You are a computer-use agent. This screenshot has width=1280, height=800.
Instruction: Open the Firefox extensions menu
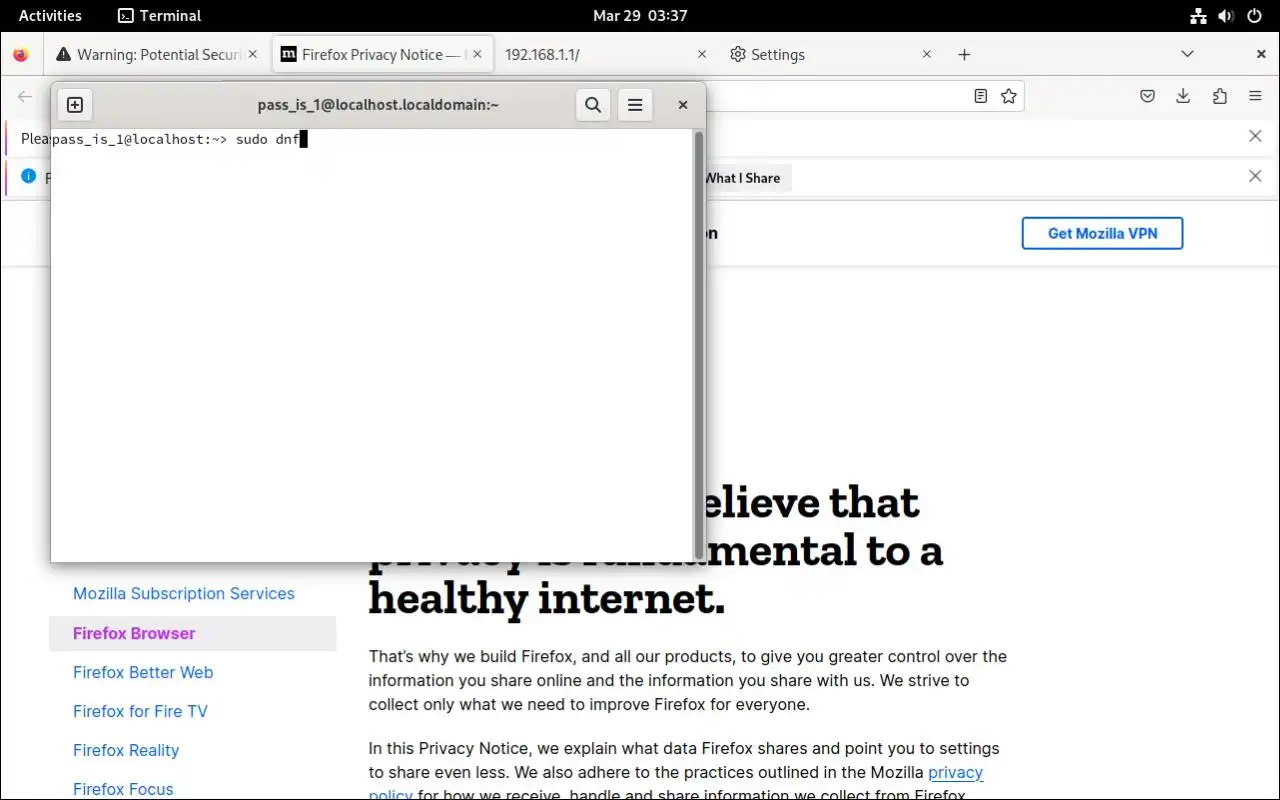[x=1219, y=96]
